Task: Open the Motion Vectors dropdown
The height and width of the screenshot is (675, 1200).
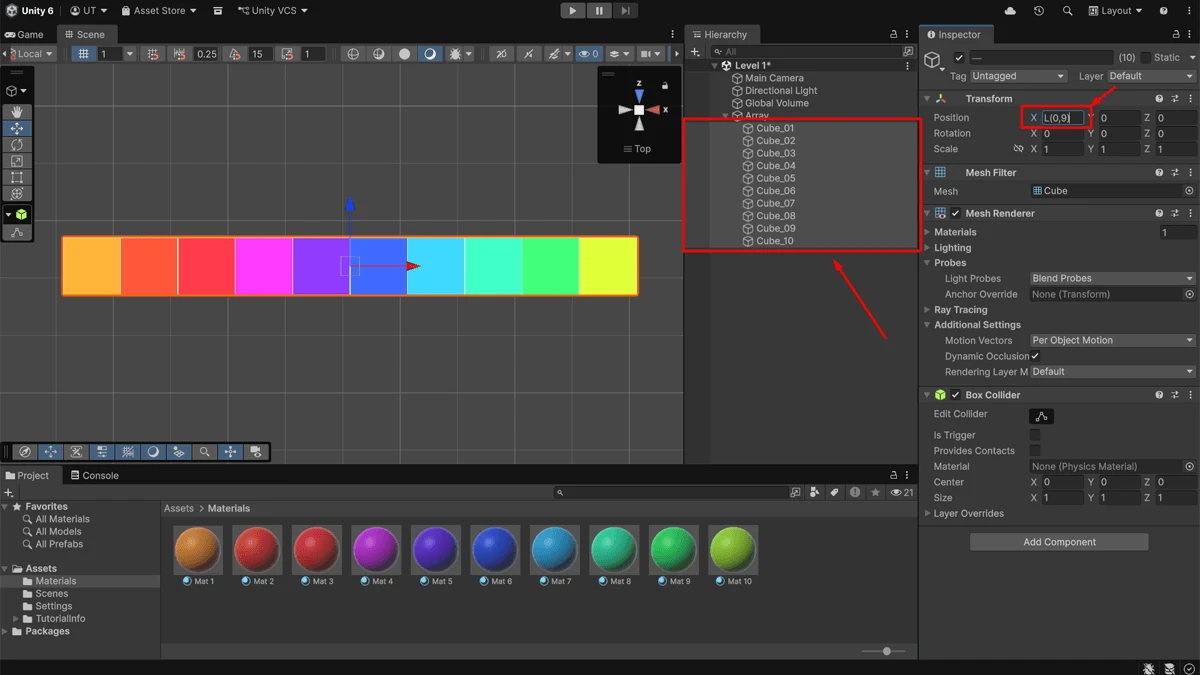Action: 1113,340
